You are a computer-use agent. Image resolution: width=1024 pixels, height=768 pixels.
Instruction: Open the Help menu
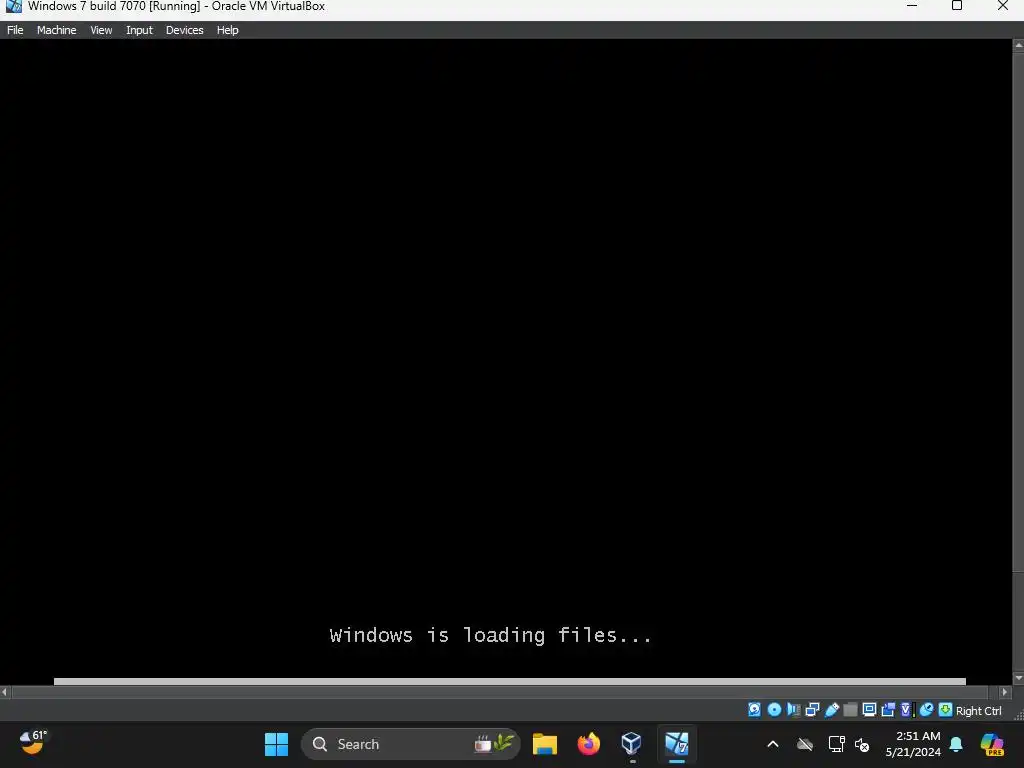[x=227, y=30]
